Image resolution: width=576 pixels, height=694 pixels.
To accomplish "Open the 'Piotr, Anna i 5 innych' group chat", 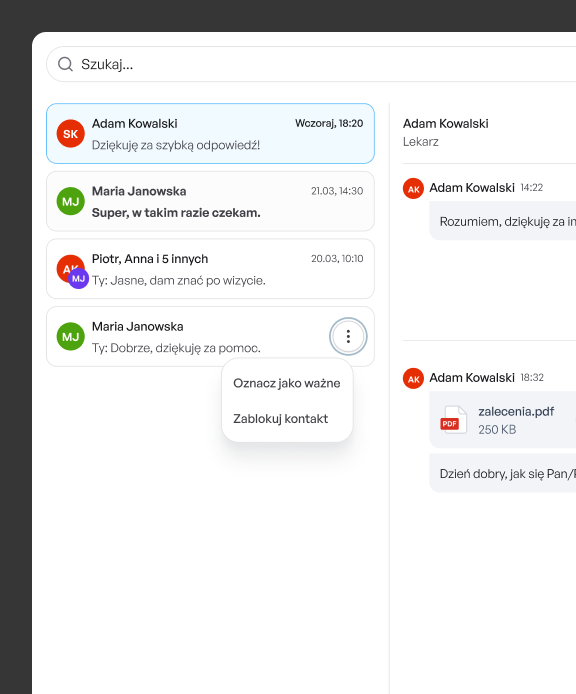I will click(x=210, y=269).
